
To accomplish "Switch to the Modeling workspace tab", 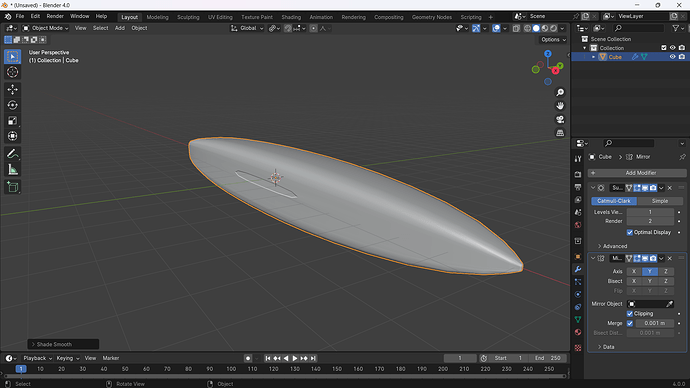I will click(158, 17).
